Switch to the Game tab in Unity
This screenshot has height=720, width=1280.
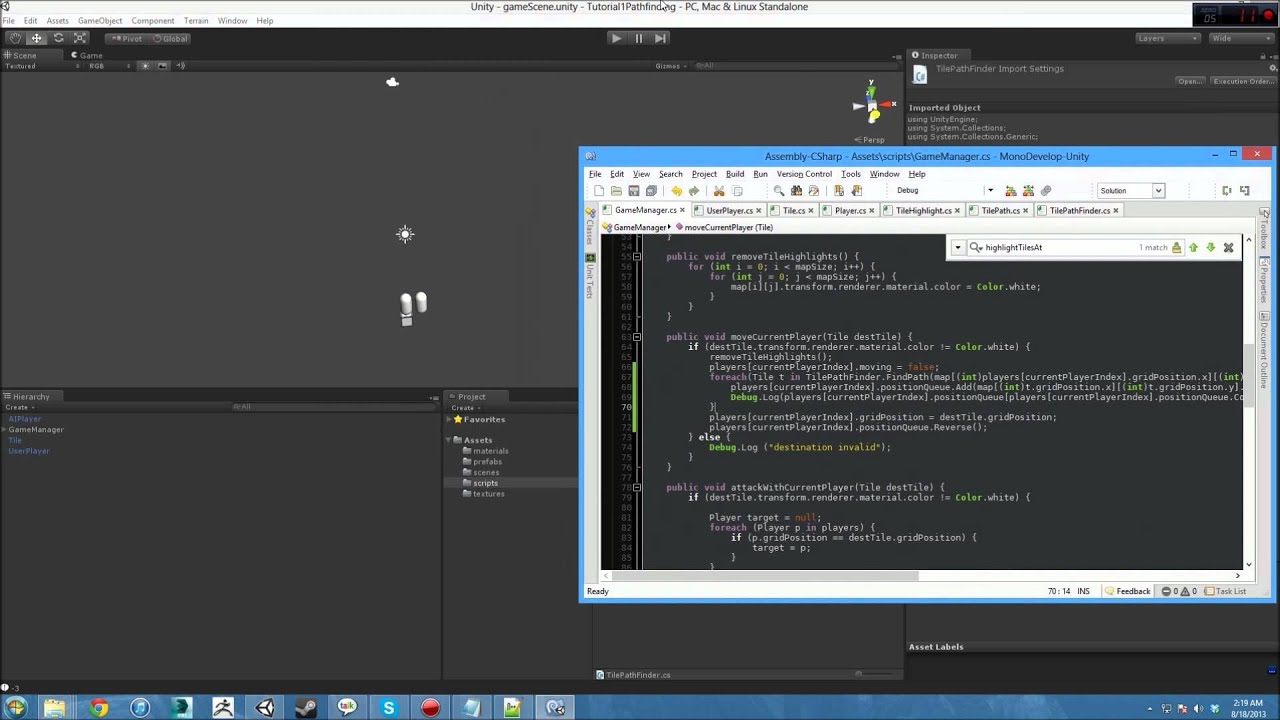coord(86,55)
